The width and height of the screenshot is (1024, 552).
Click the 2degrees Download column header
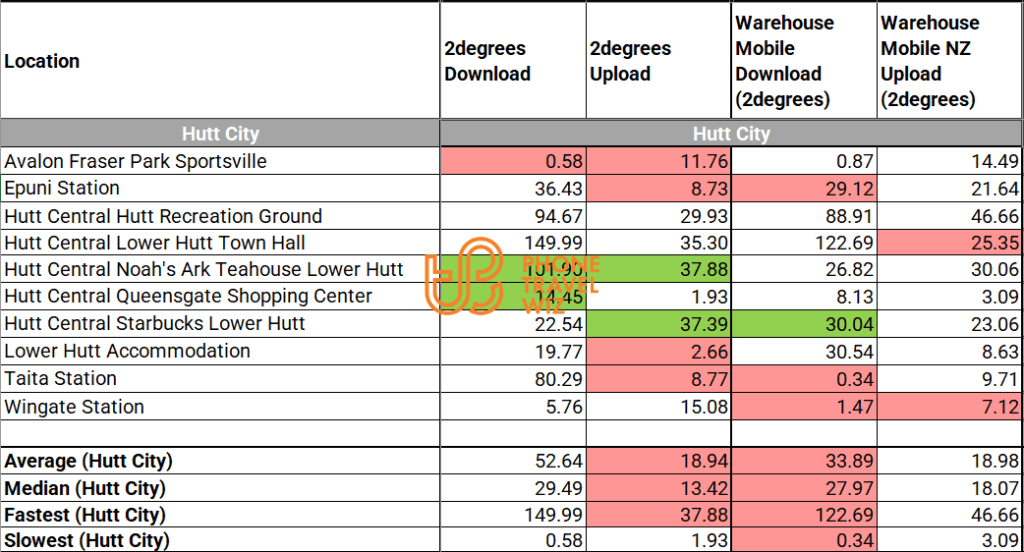tap(488, 61)
